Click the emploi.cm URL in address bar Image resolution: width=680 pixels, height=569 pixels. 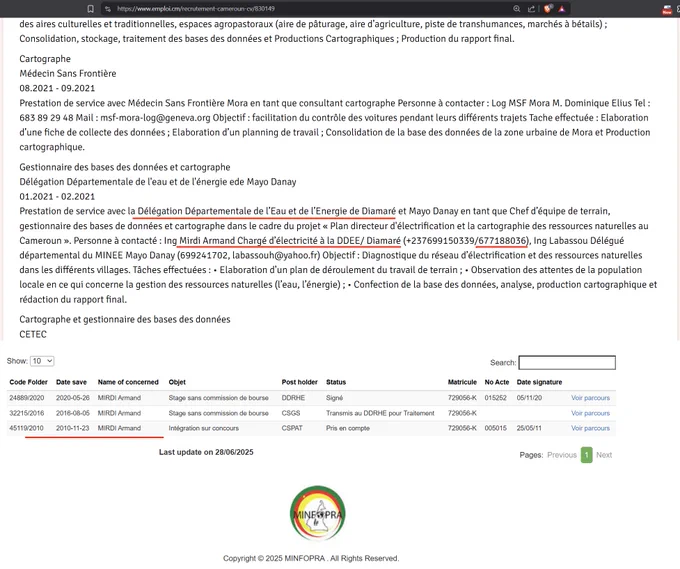(x=196, y=9)
